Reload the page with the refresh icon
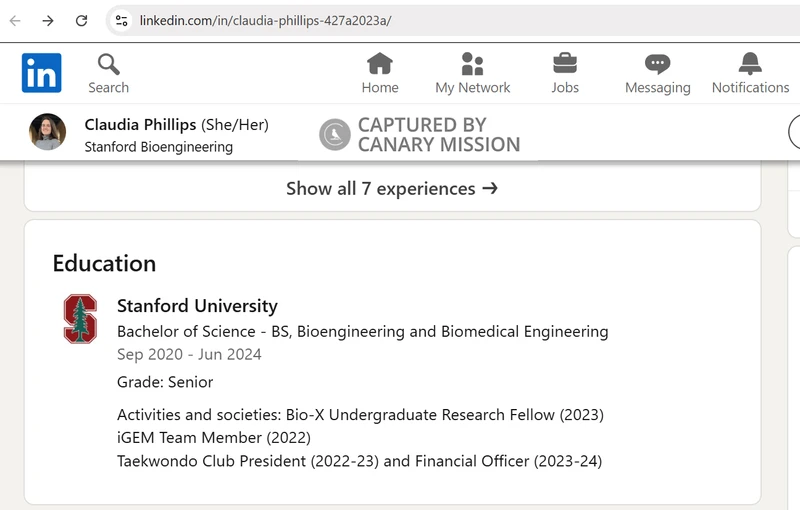The height and width of the screenshot is (510, 800). click(x=82, y=21)
